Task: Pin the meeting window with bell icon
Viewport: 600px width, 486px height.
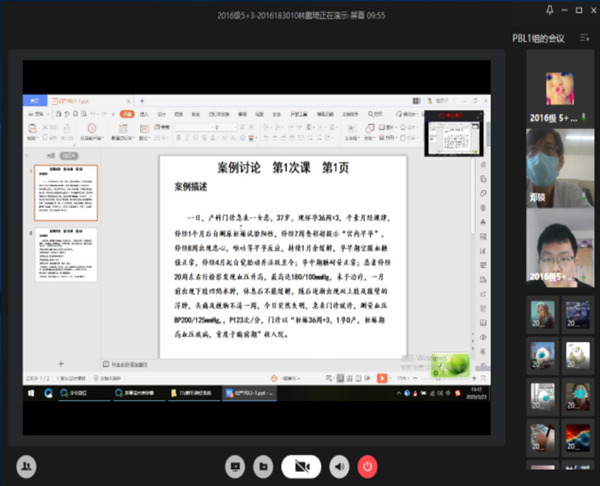Action: 550,11
